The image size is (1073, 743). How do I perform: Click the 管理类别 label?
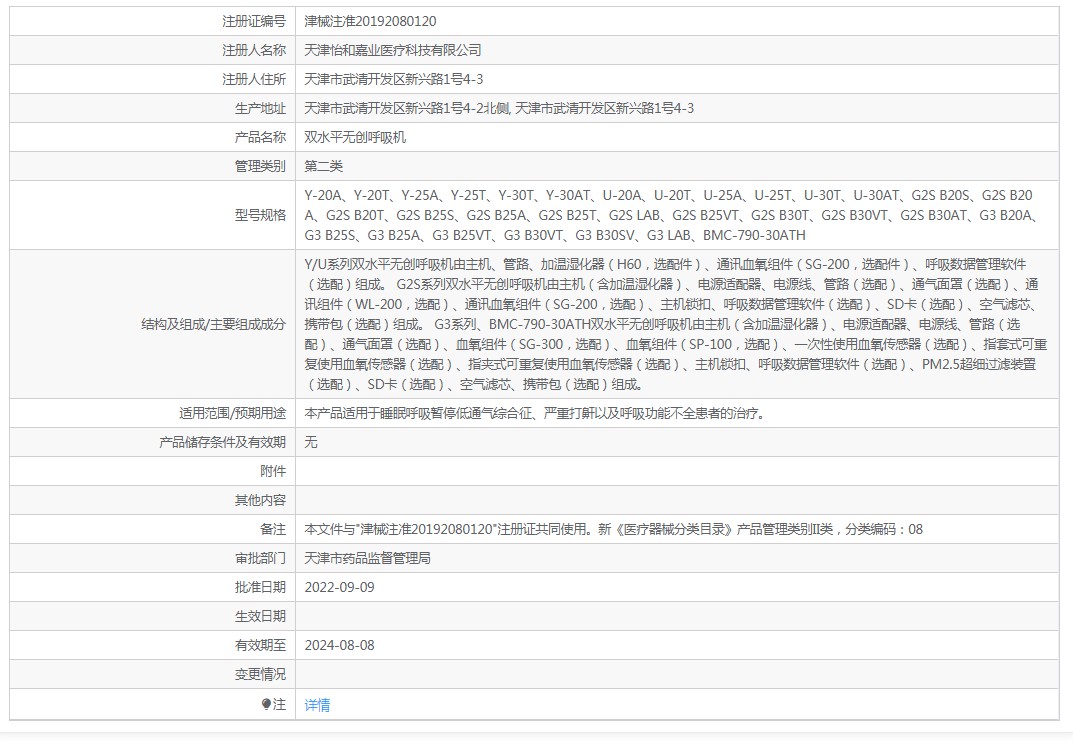[x=260, y=166]
